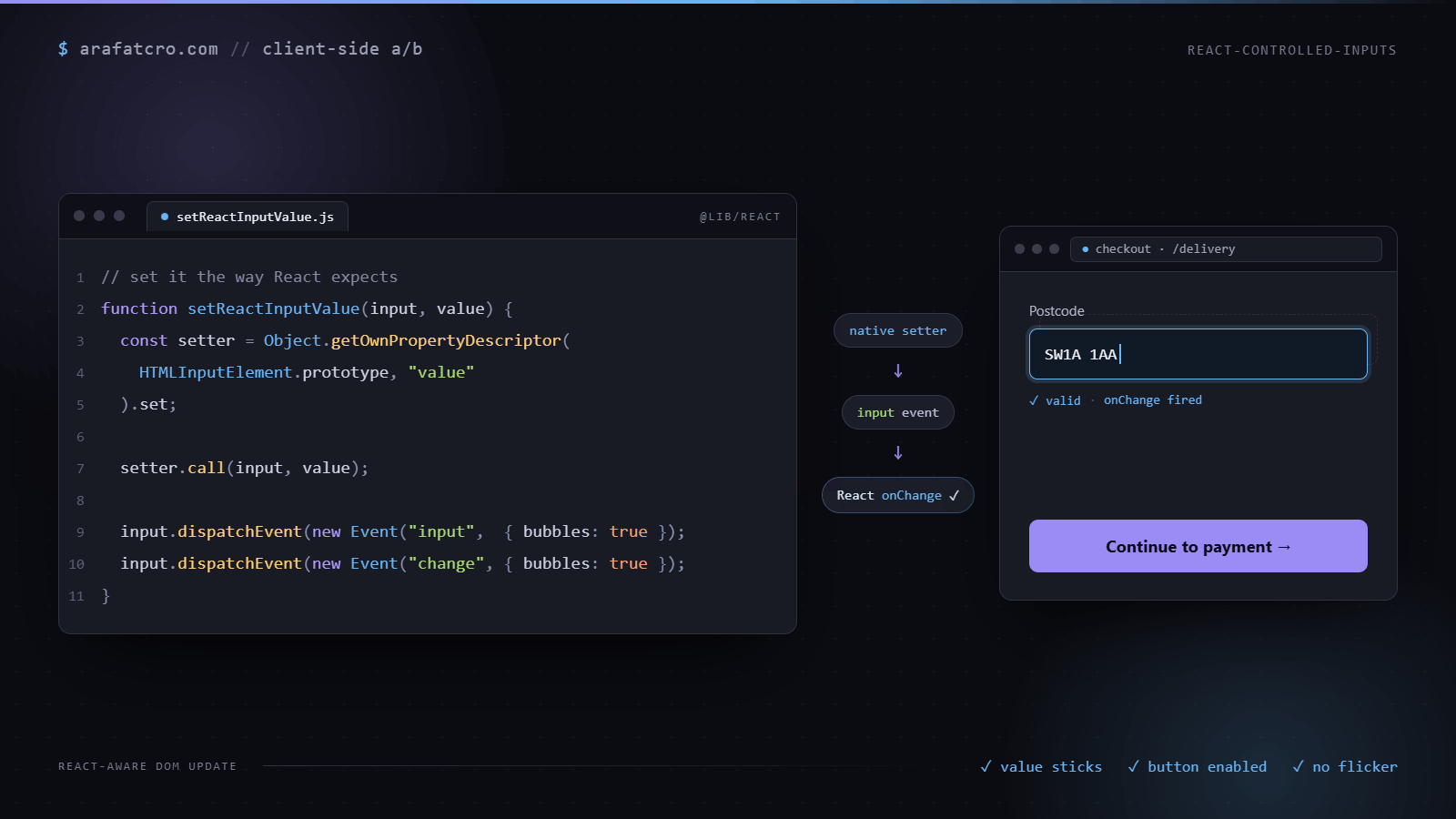Image resolution: width=1456 pixels, height=819 pixels.
Task: Click the checkout /delivery address bar
Action: point(1226,248)
